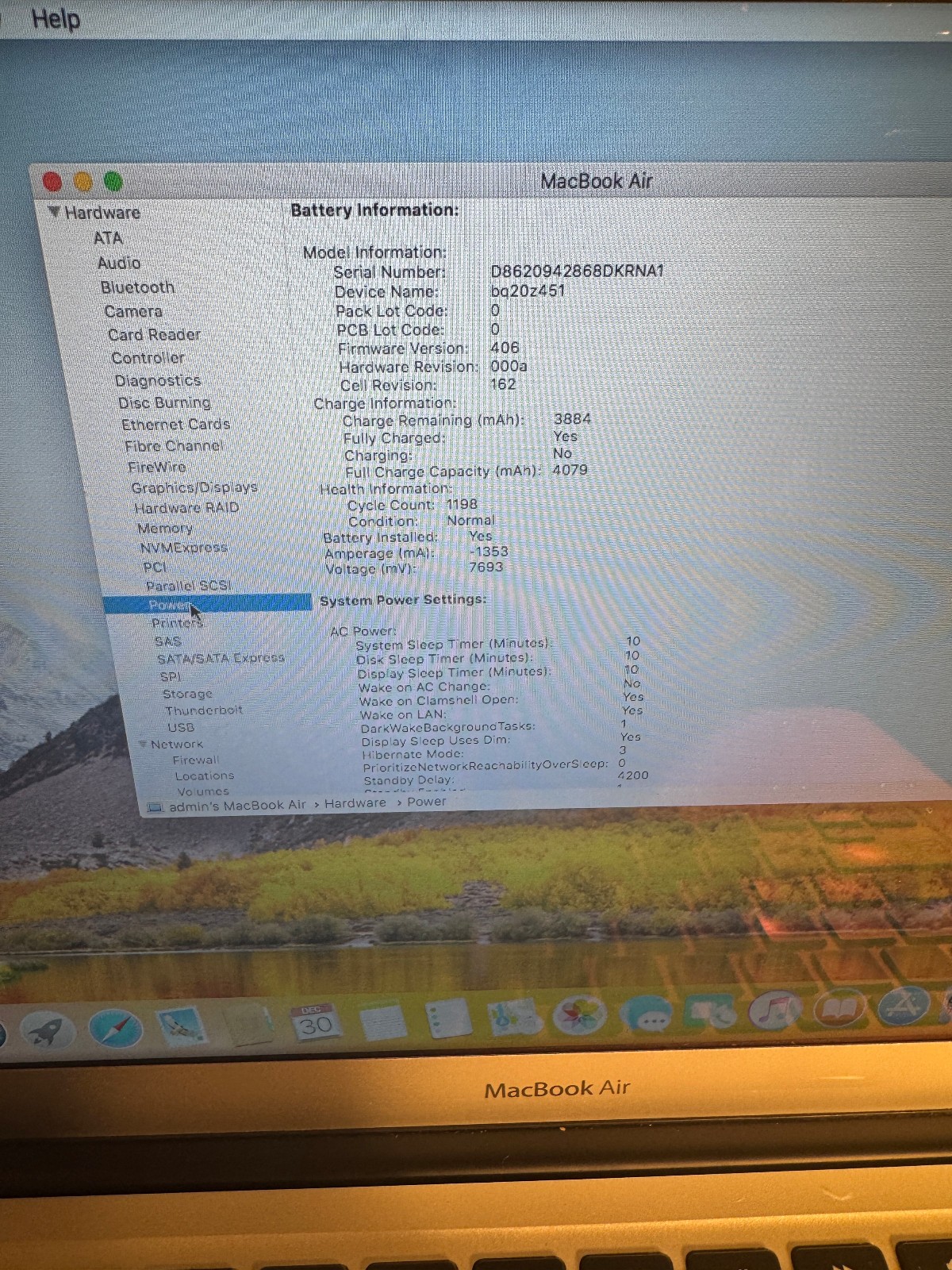Click the Cycle Count value 1198
This screenshot has width=952, height=1270.
tap(462, 504)
